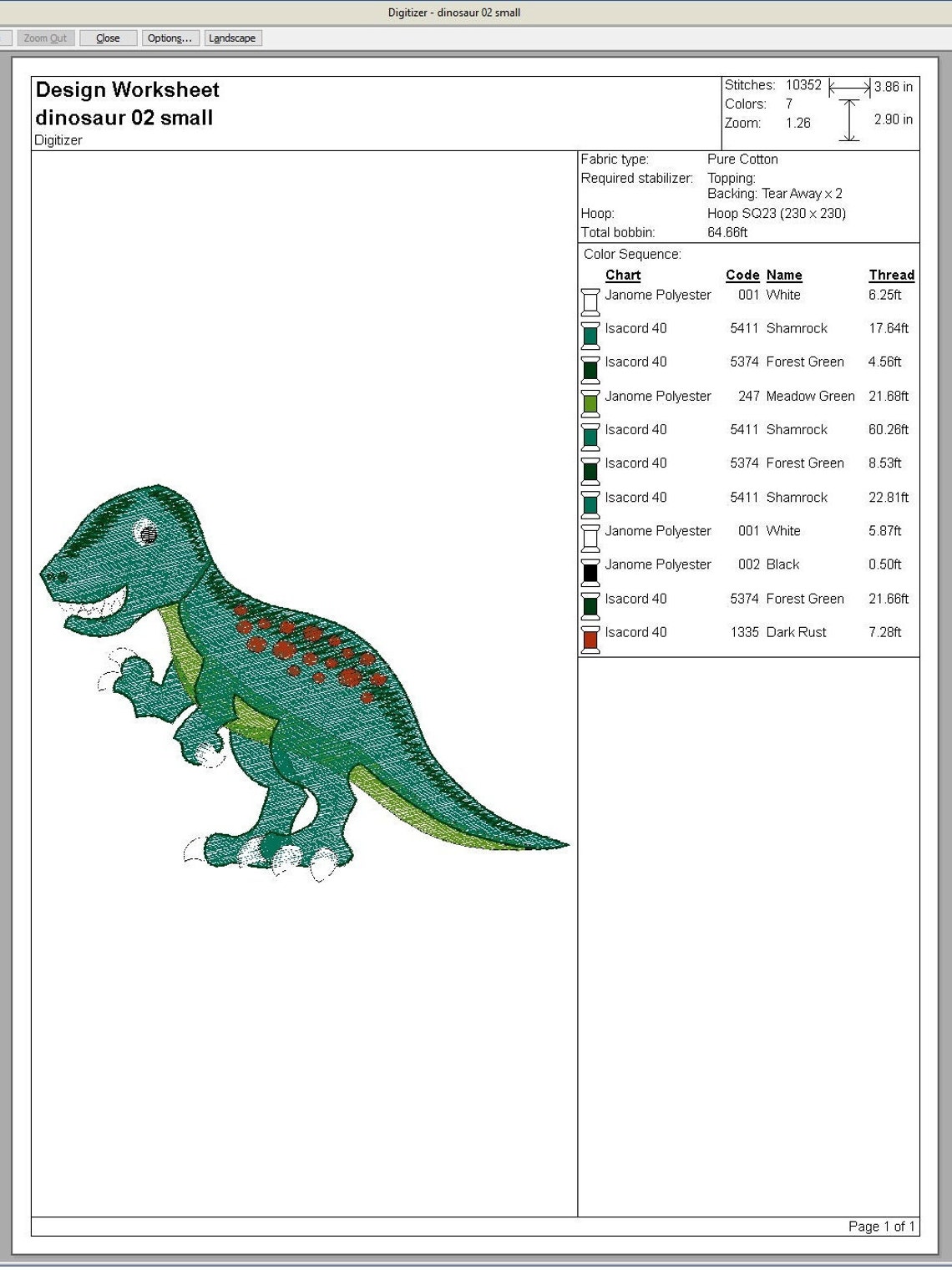Click the Forest Green spool with 21.66ft

[590, 605]
